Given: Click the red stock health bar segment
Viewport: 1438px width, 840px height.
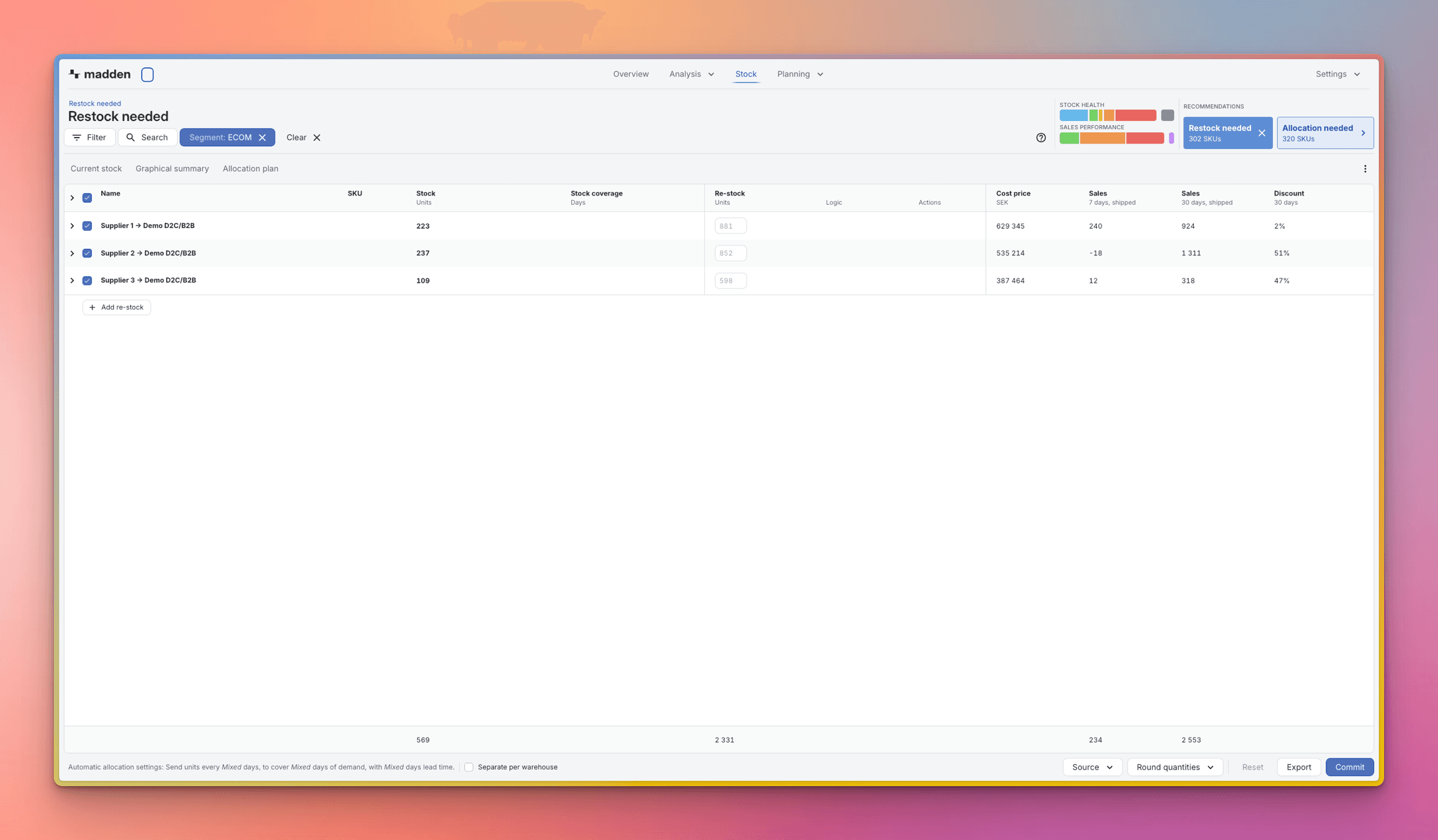Looking at the screenshot, I should pos(1136,116).
